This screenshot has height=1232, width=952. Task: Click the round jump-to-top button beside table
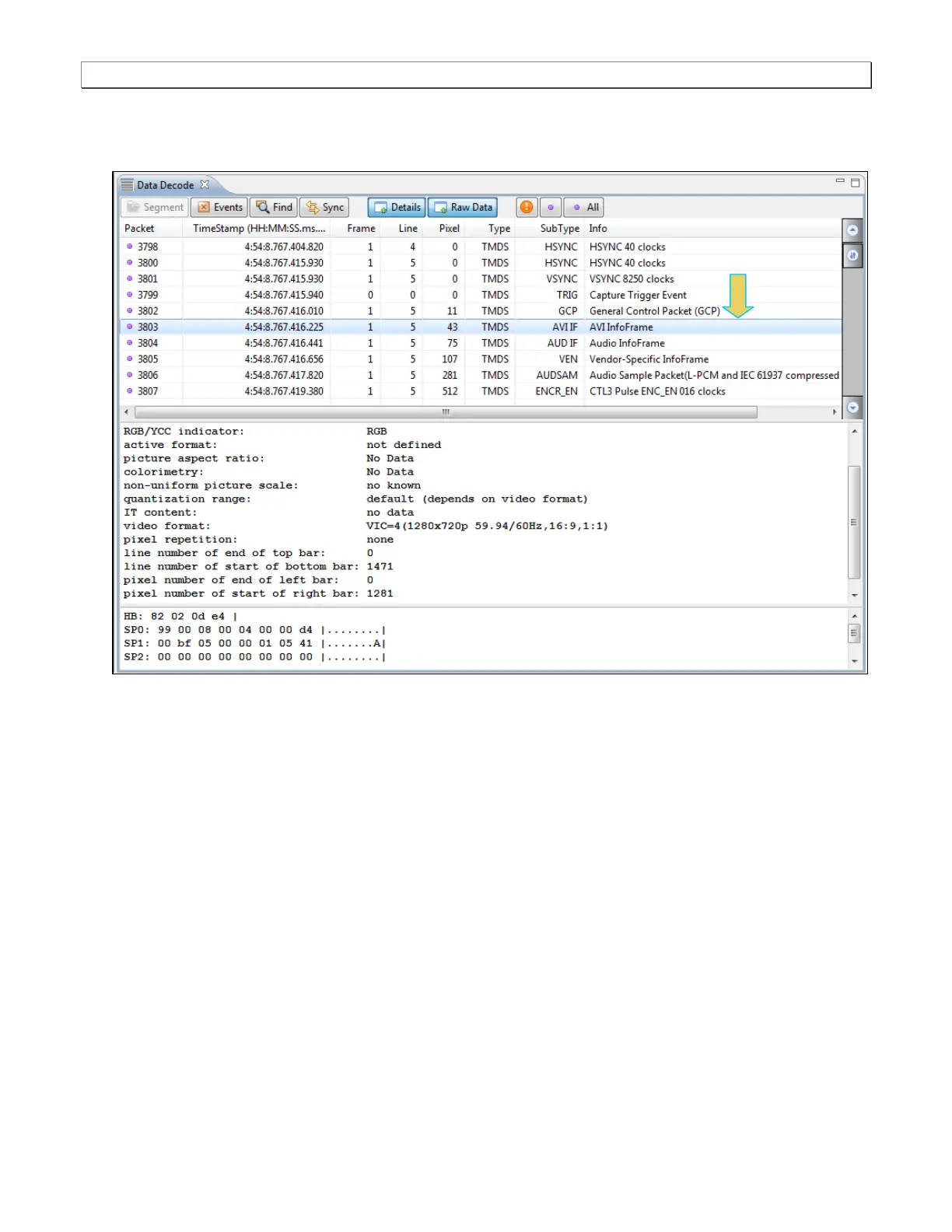853,230
